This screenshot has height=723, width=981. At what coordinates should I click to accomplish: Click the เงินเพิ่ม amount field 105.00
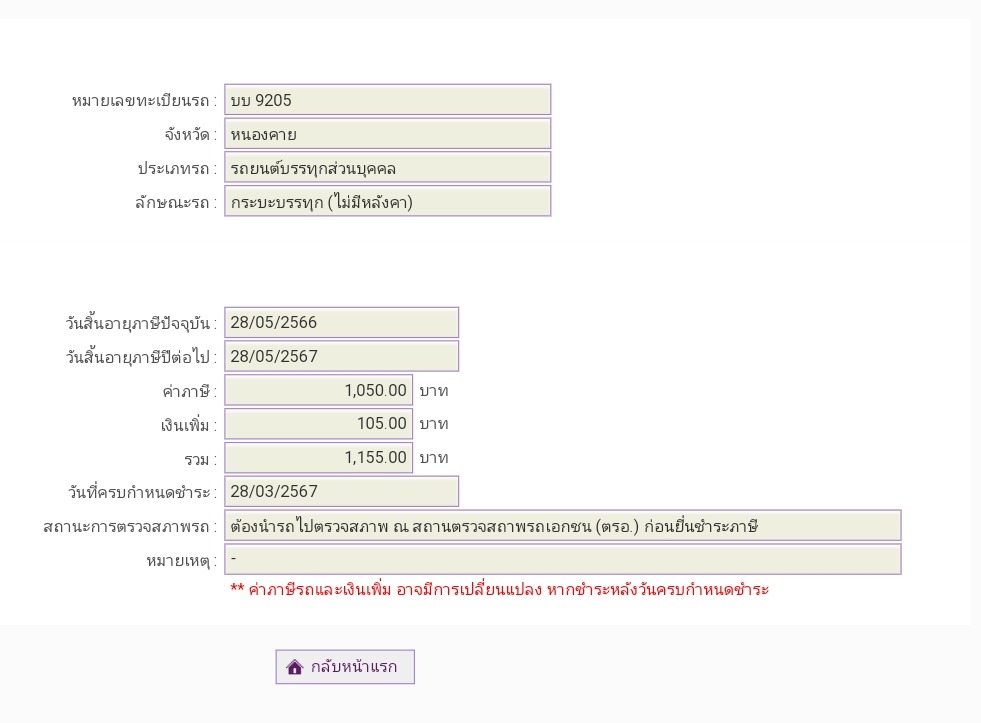(x=318, y=424)
